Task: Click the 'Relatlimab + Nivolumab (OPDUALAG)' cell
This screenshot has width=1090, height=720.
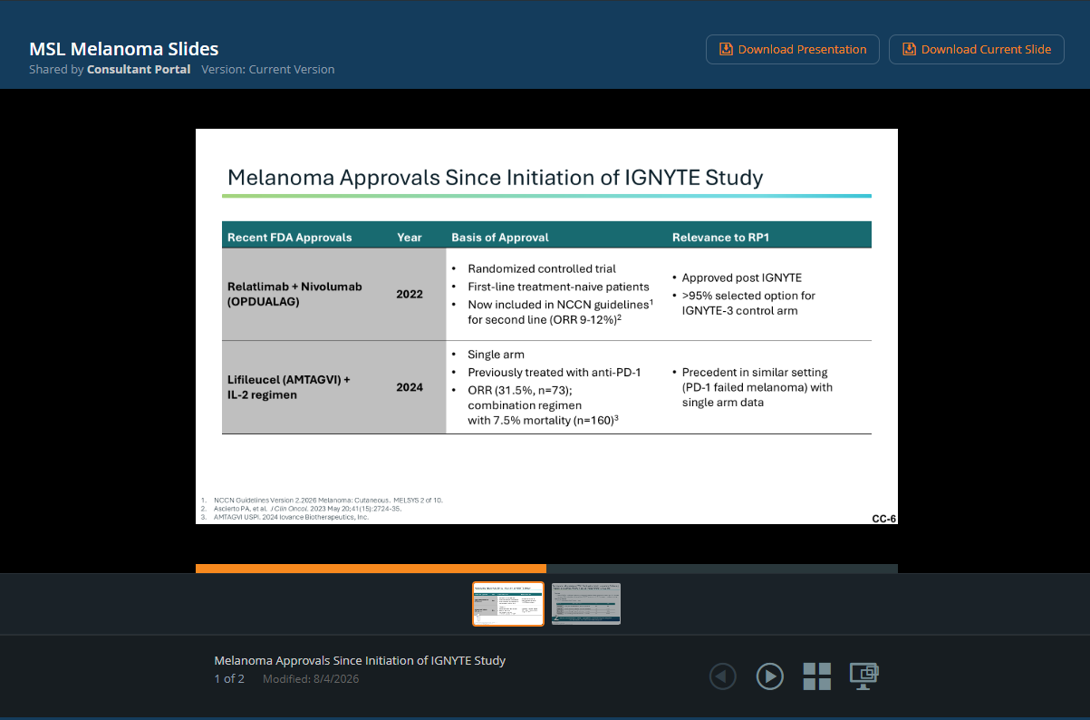Action: (295, 294)
